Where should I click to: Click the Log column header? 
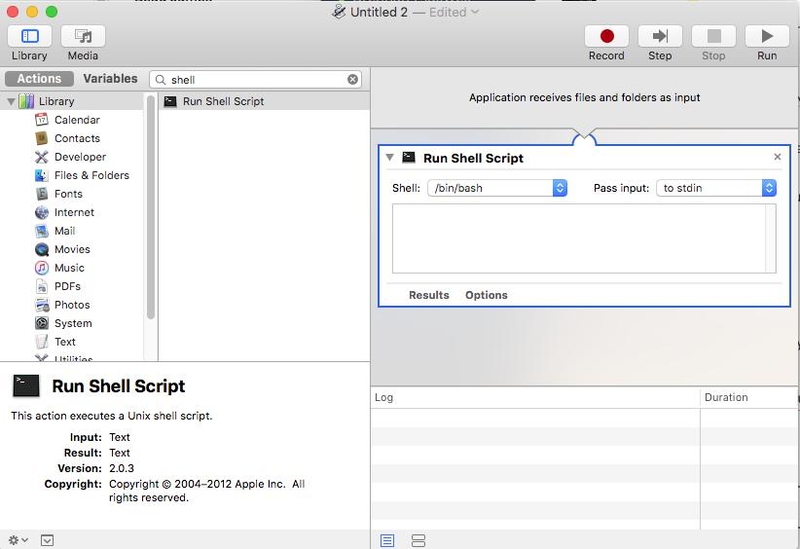(535, 397)
